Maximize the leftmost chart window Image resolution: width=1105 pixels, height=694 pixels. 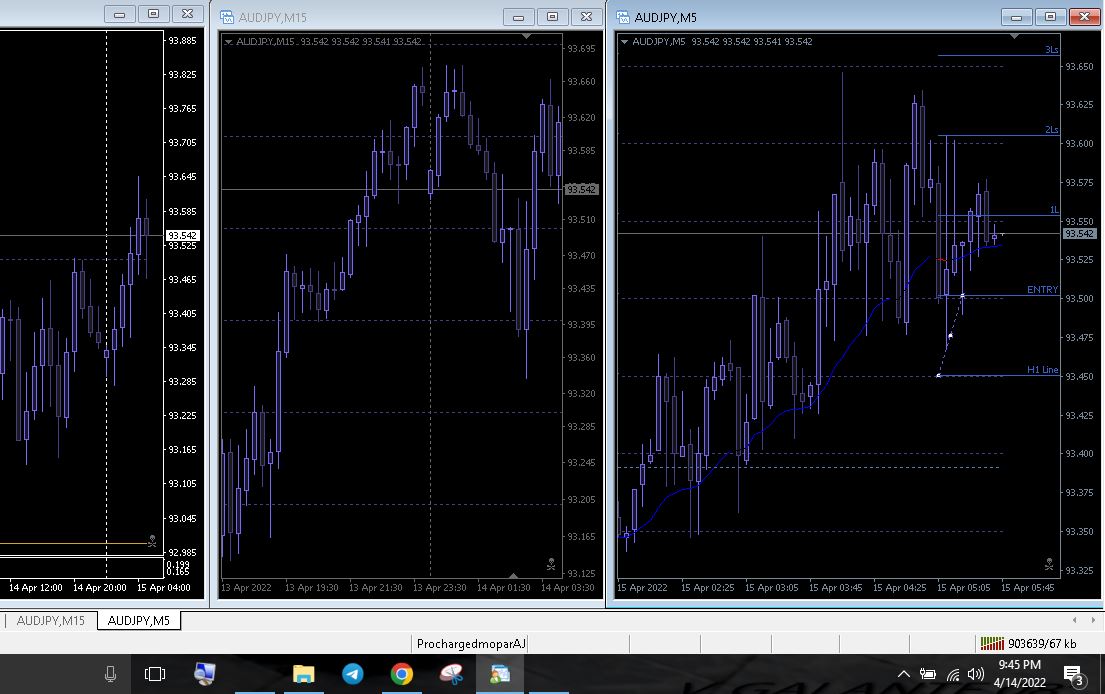(154, 14)
